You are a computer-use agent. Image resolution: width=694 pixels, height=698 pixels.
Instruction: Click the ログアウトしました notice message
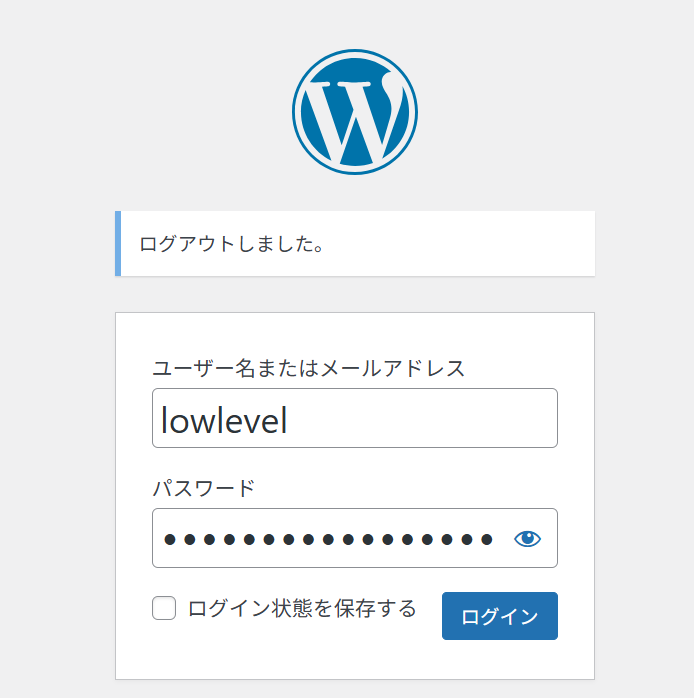(232, 244)
